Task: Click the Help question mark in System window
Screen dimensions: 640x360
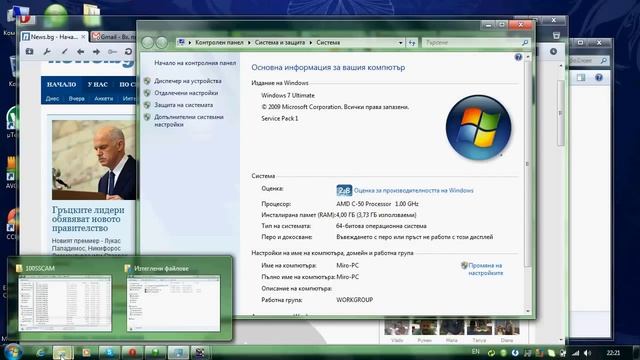Action: [518, 57]
